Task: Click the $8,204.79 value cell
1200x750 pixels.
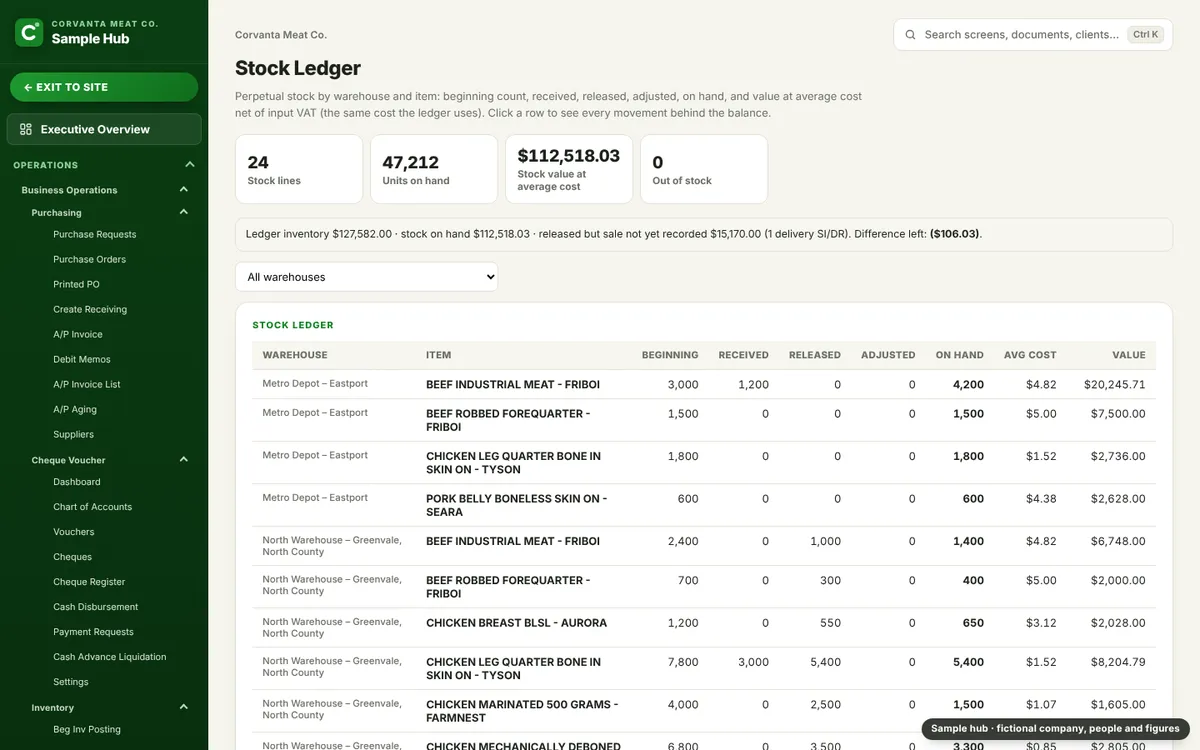Action: coord(1118,662)
